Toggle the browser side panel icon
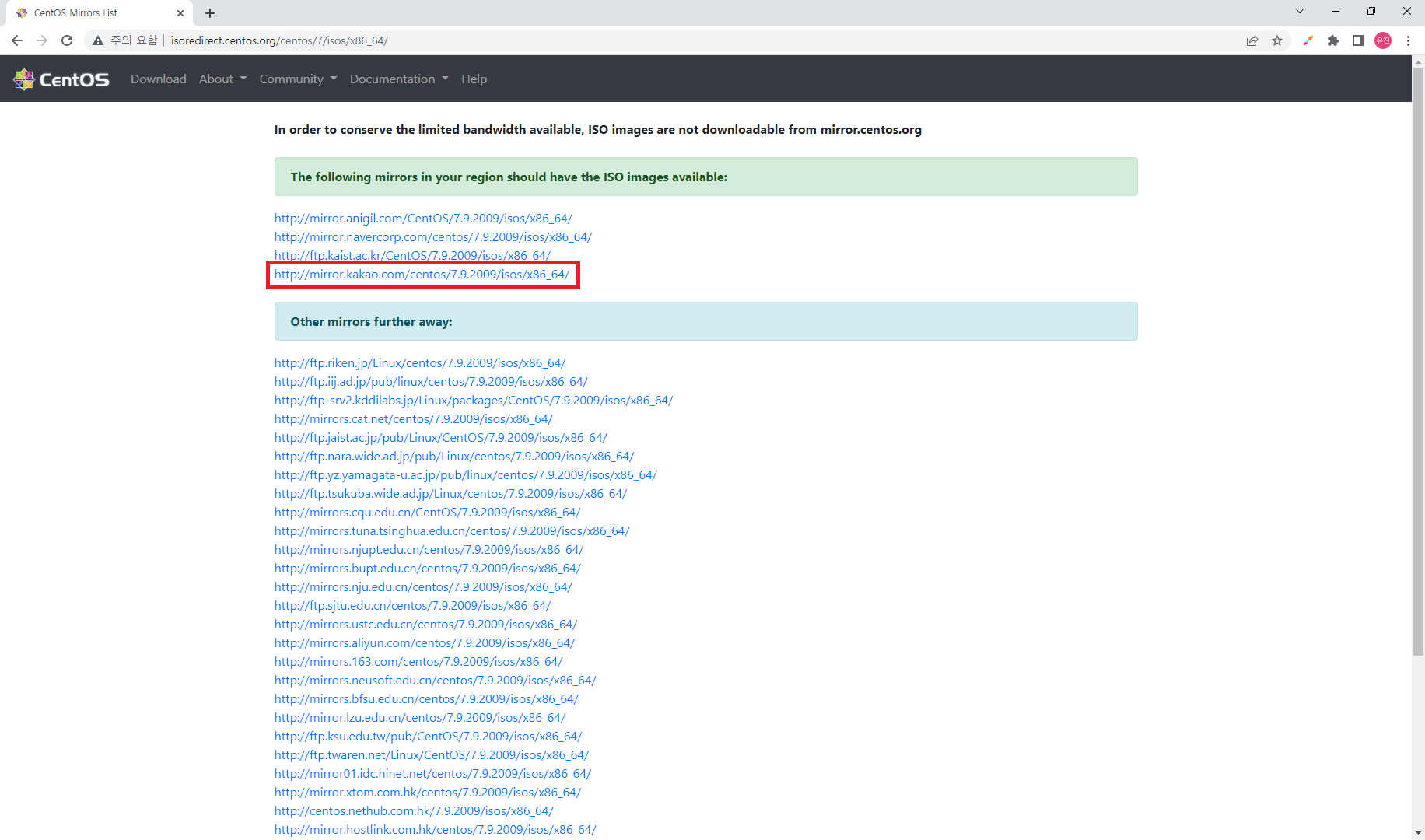 coord(1358,40)
